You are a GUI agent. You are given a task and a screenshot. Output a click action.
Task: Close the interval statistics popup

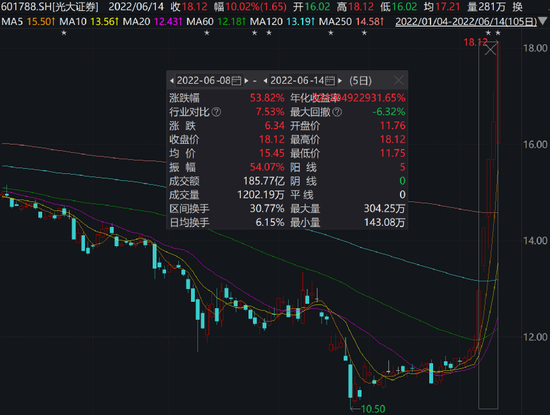(x=398, y=81)
